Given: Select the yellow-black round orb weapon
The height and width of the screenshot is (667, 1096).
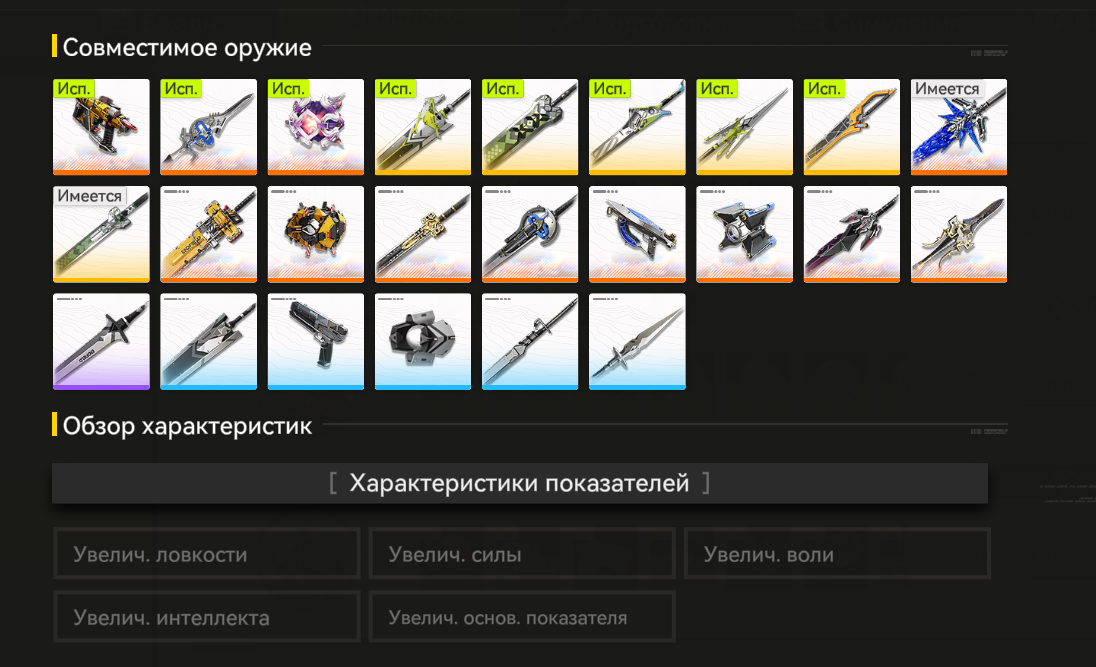Looking at the screenshot, I should pos(316,234).
